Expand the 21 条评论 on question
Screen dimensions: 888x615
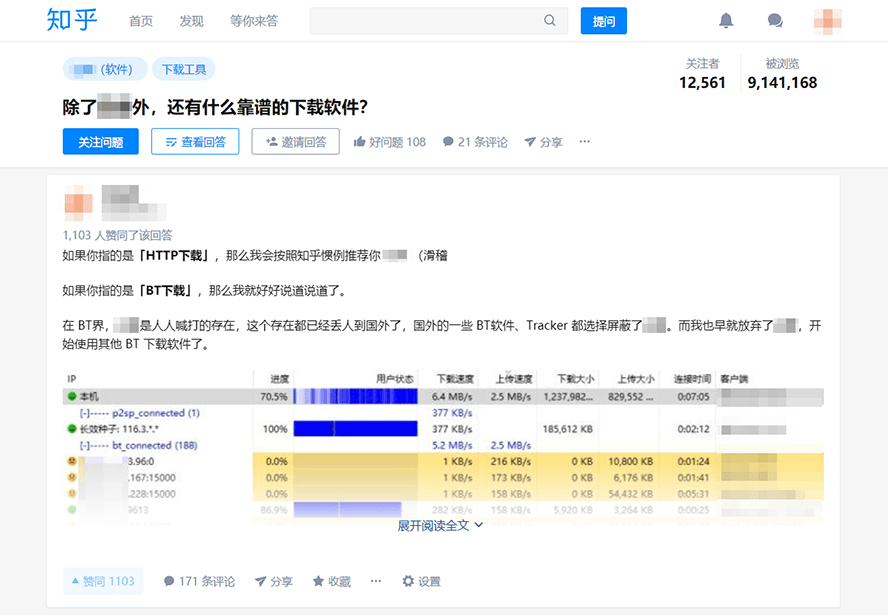[475, 142]
